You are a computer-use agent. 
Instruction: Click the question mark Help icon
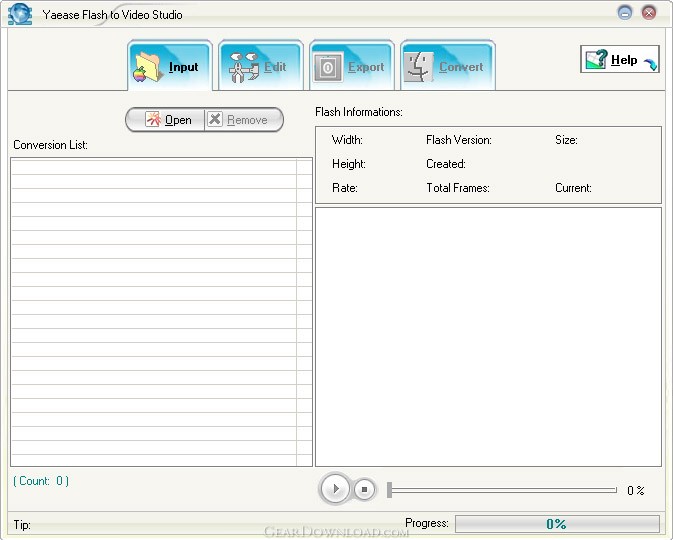[597, 59]
